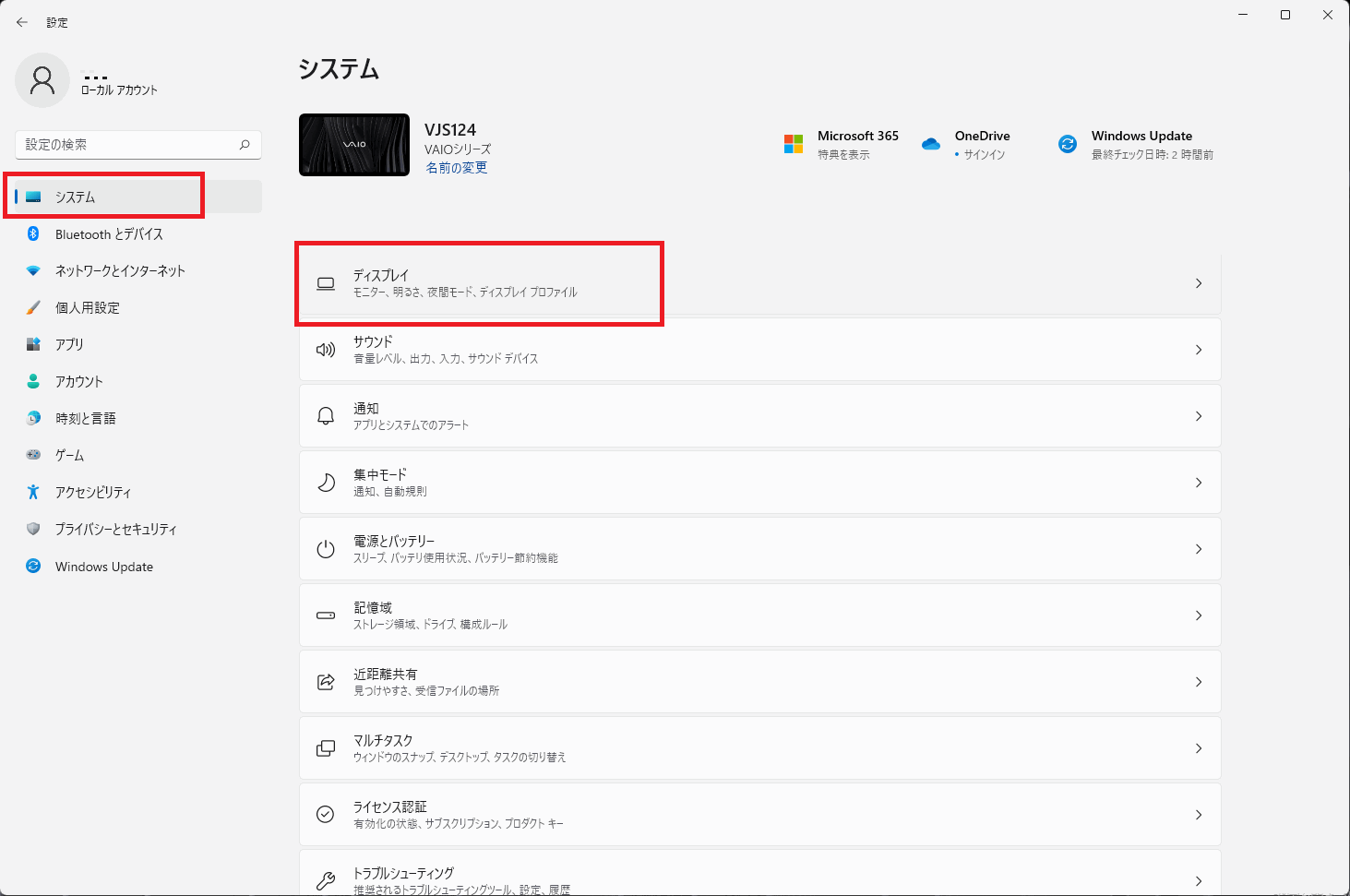Screen dimensions: 1350x896
Task: Click the Windows Update sync icon in header
Action: coord(1068,144)
